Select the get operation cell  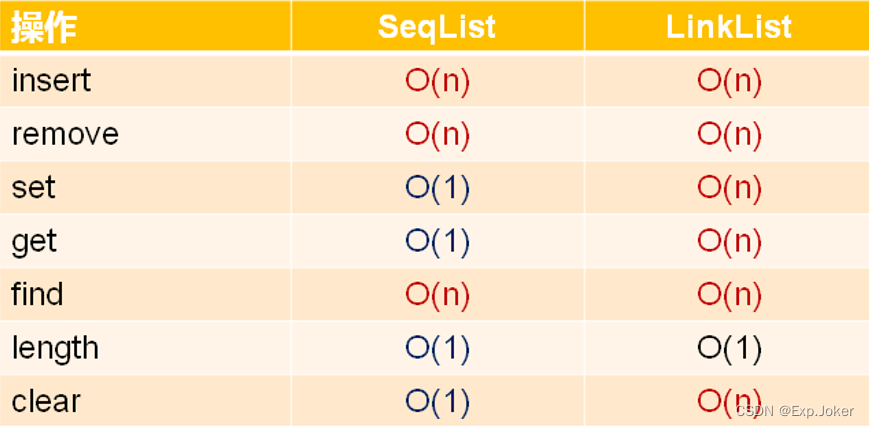pyautogui.click(x=34, y=241)
